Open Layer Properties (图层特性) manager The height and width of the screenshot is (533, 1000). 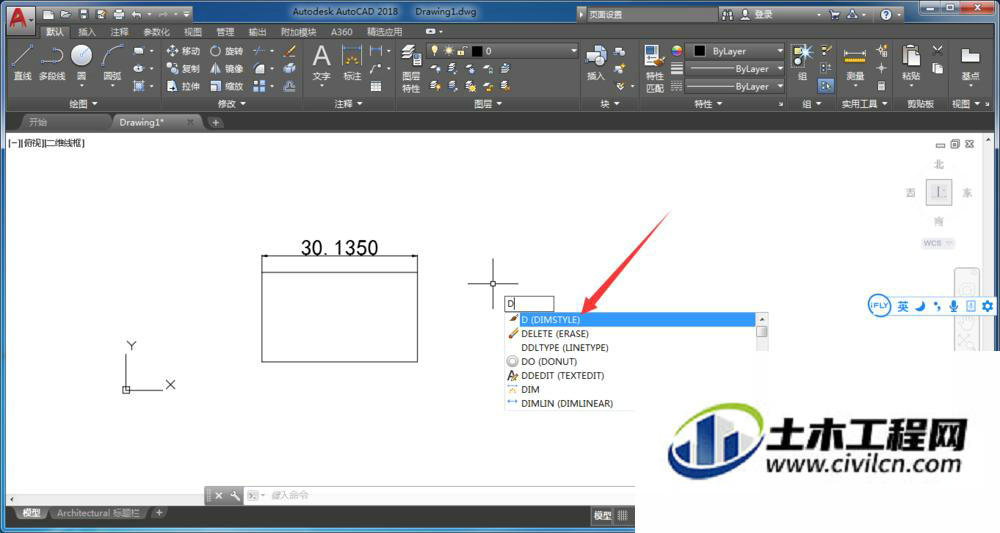[411, 69]
